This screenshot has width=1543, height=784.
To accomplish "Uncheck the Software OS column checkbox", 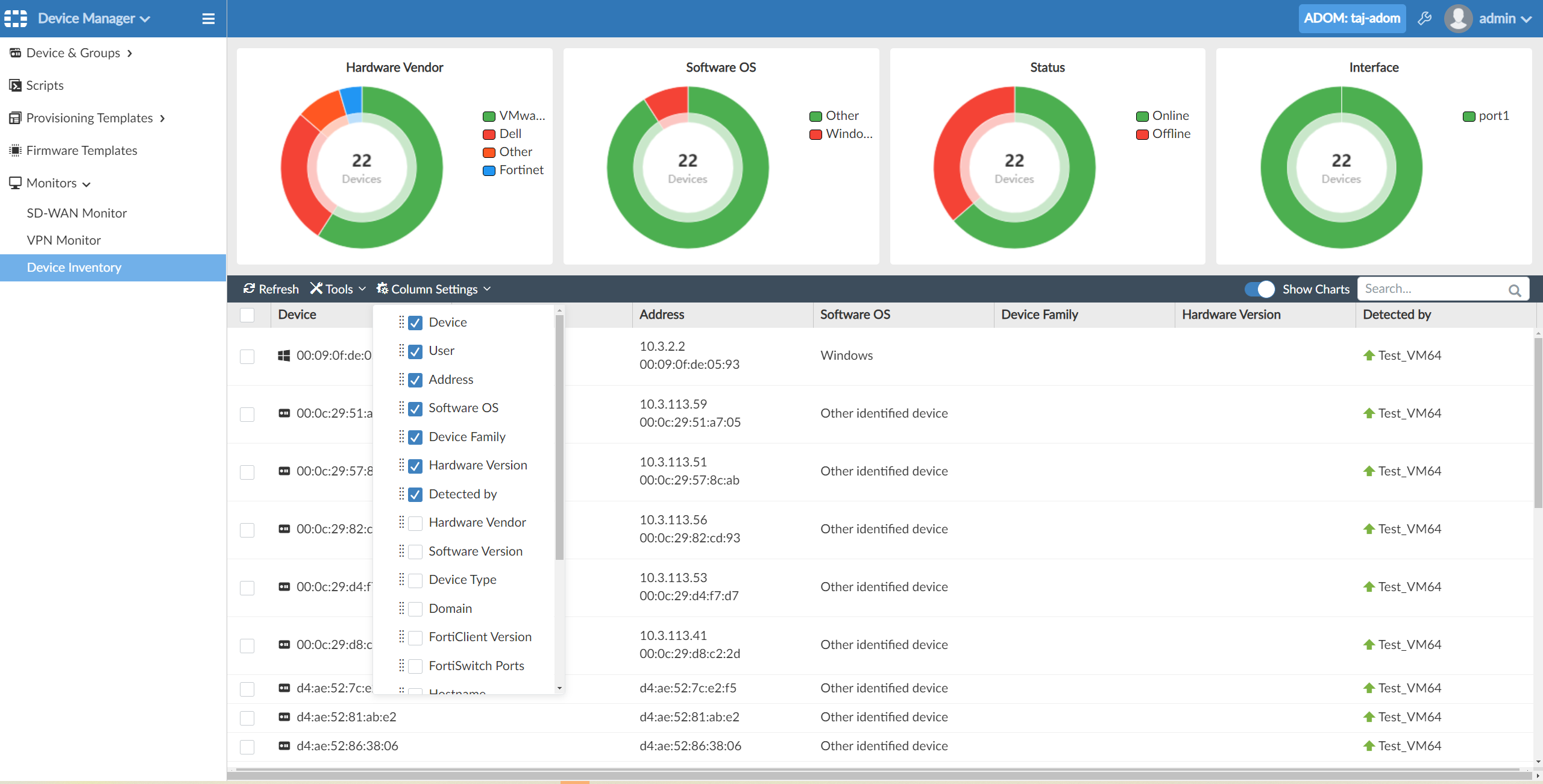I will 415,409.
